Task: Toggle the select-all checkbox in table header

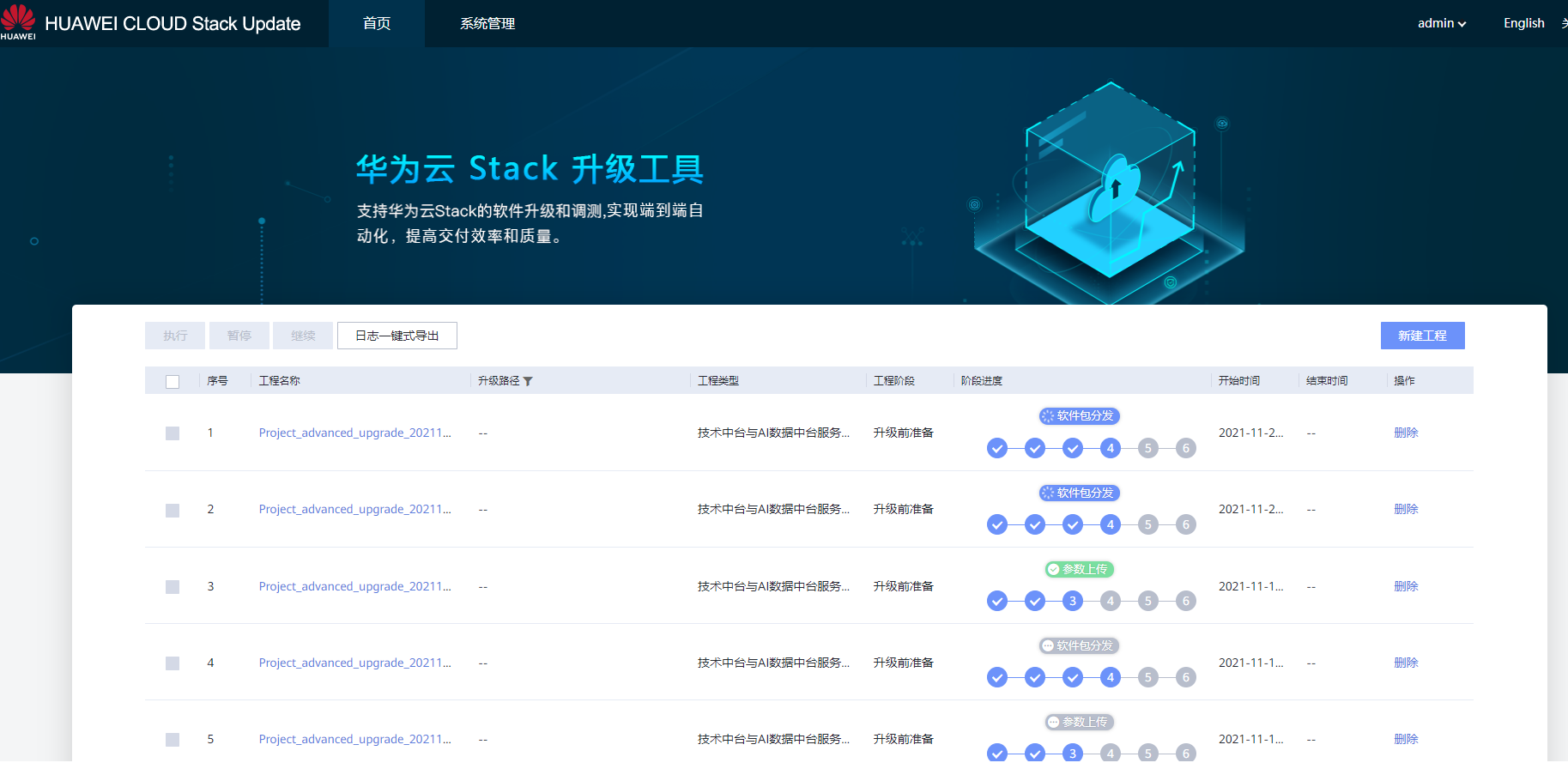Action: pos(173,382)
